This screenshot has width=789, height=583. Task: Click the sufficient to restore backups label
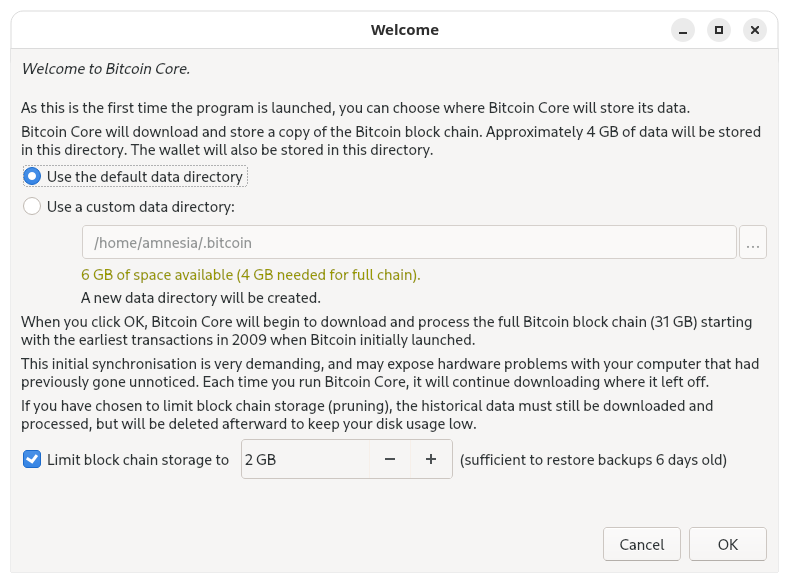(593, 460)
